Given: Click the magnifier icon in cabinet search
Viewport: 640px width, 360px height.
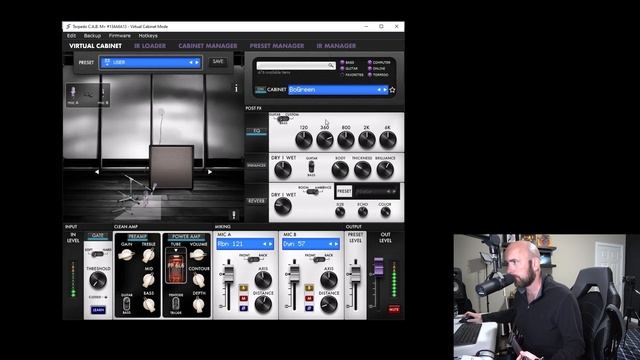Looking at the screenshot, I should click(331, 65).
